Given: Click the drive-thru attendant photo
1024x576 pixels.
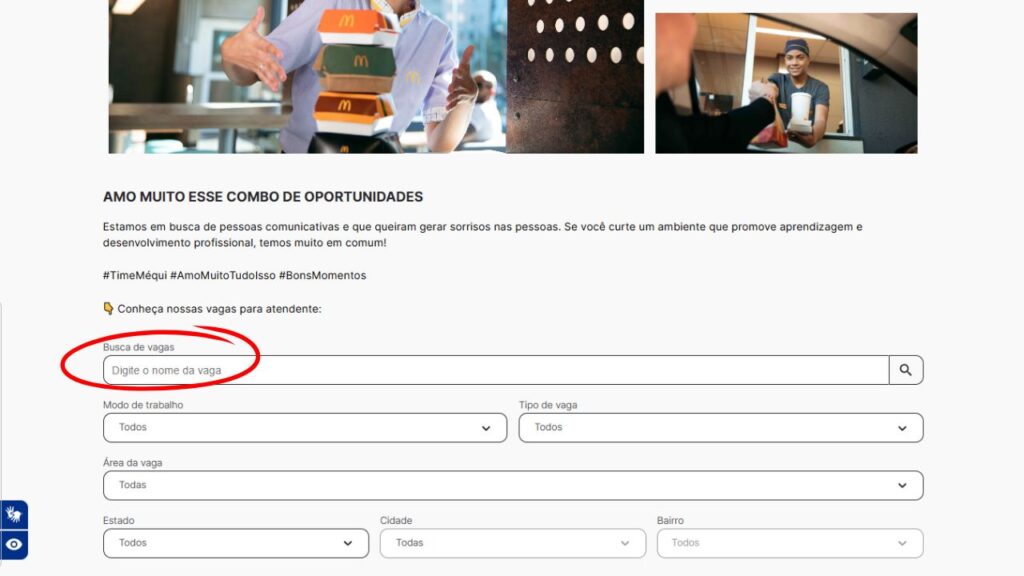Looking at the screenshot, I should 786,83.
